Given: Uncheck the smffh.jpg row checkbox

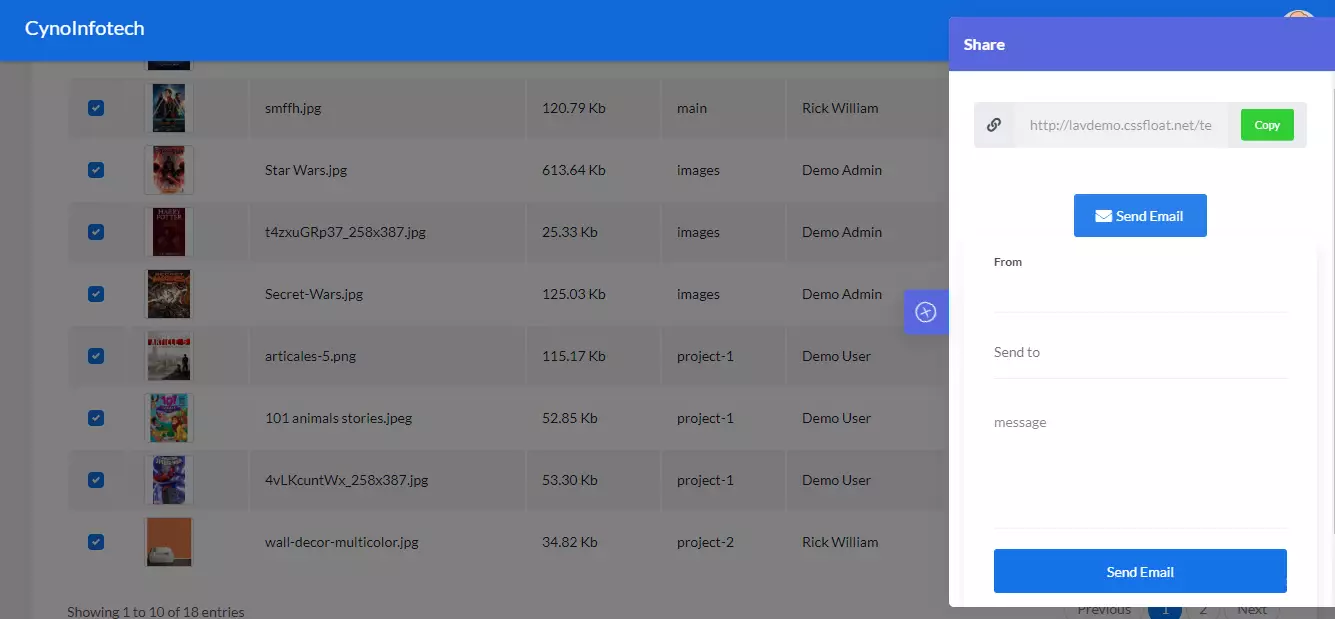Looking at the screenshot, I should pos(96,108).
